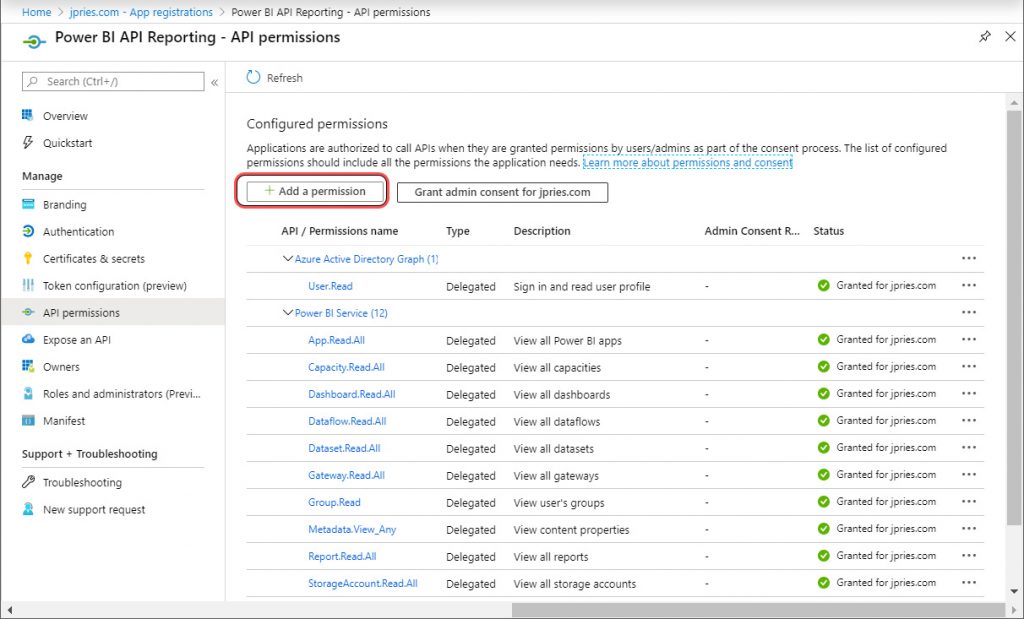1024x619 pixels.
Task: Click the Refresh icon in toolbar
Action: tap(253, 78)
